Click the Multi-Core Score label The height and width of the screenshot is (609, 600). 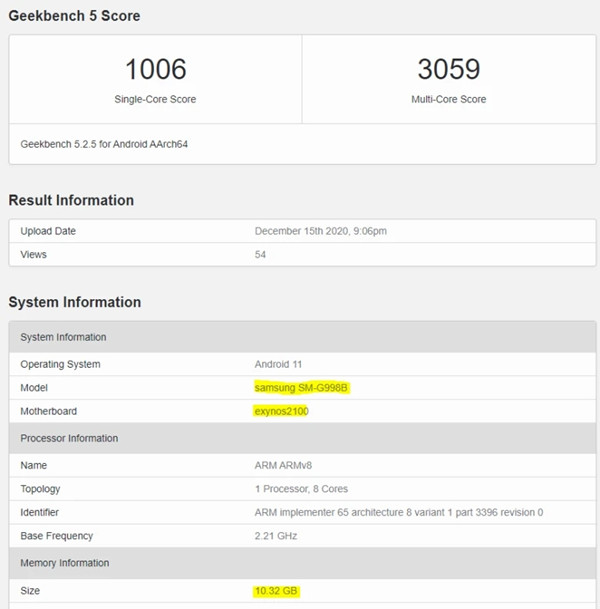coord(449,99)
